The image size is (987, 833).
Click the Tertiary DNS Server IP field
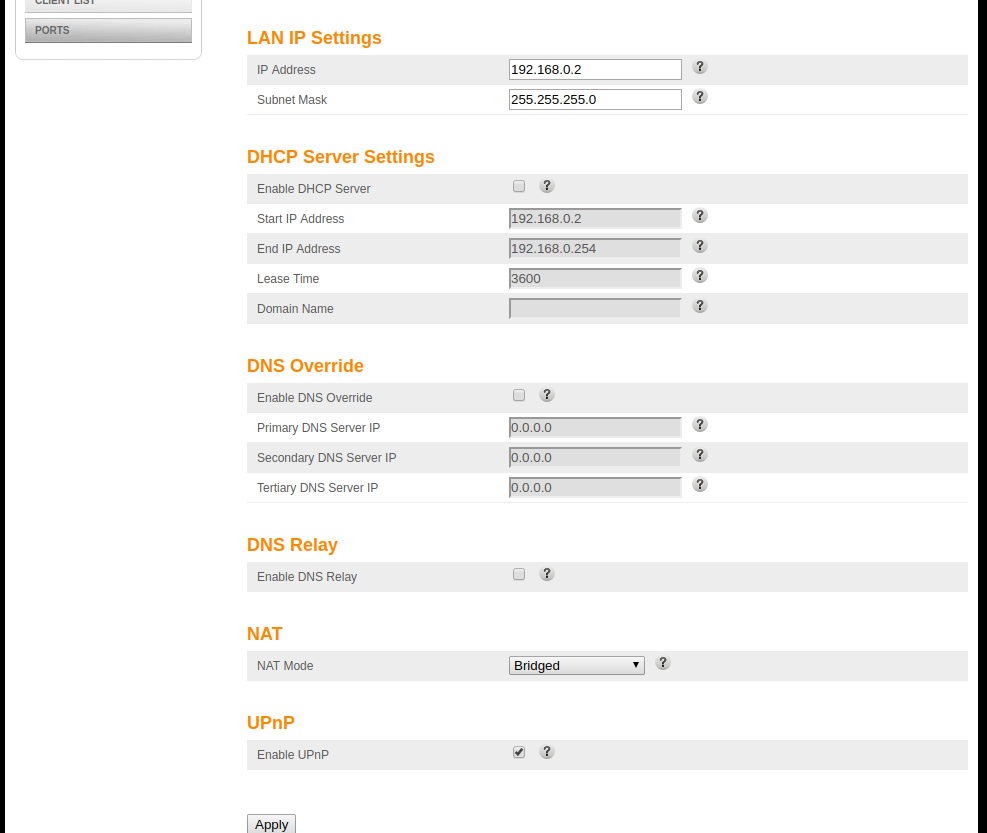(595, 487)
